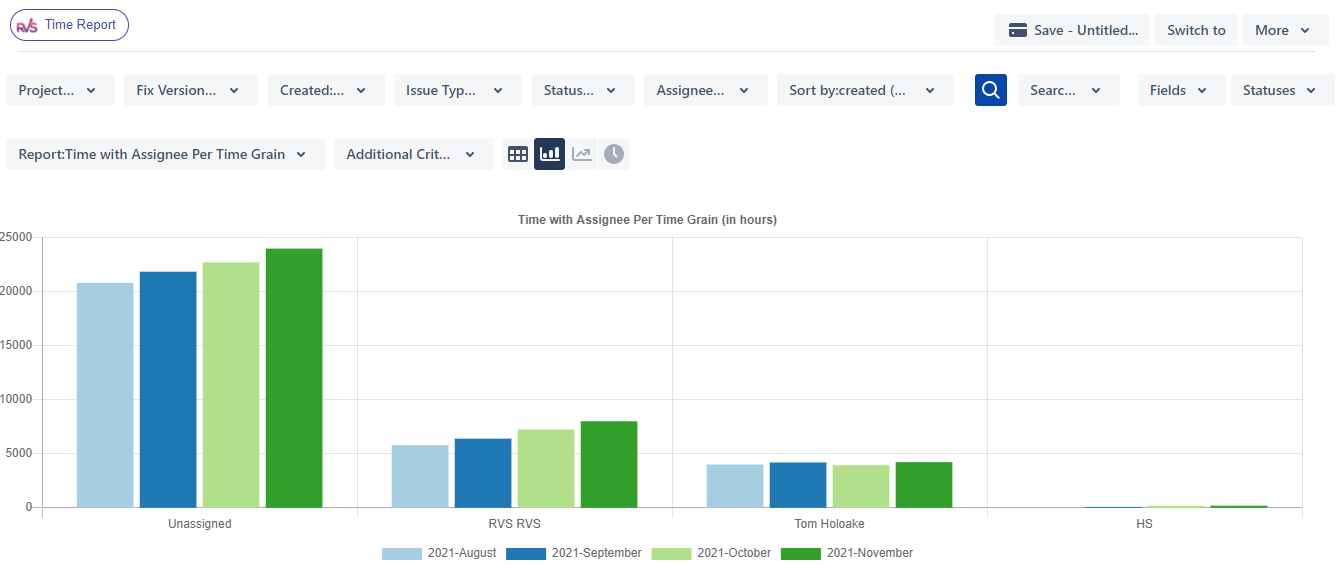Viewport: 1341px width, 565px height.
Task: Expand the Project filter dropdown
Action: [60, 90]
